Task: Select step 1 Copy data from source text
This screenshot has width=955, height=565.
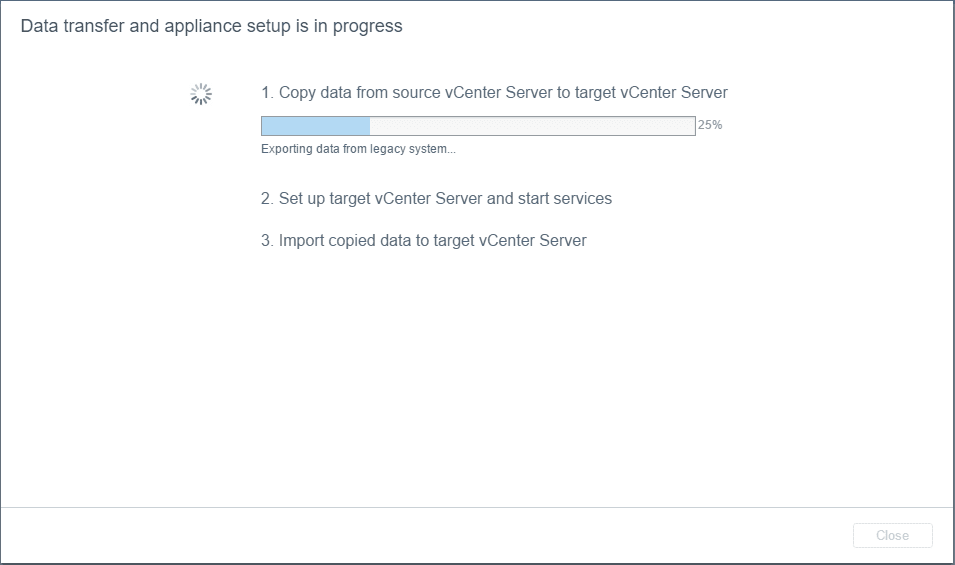Action: pyautogui.click(x=494, y=93)
